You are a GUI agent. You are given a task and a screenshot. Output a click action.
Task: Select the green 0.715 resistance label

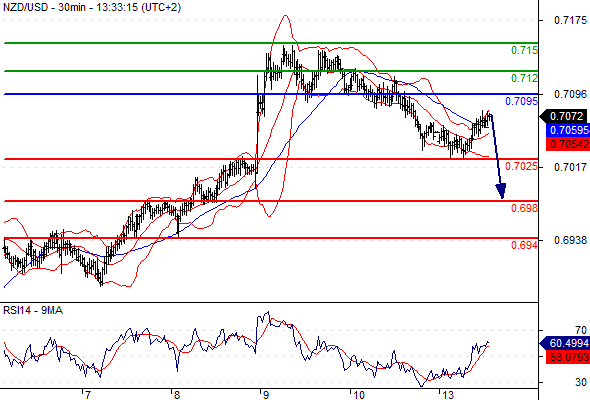[524, 50]
